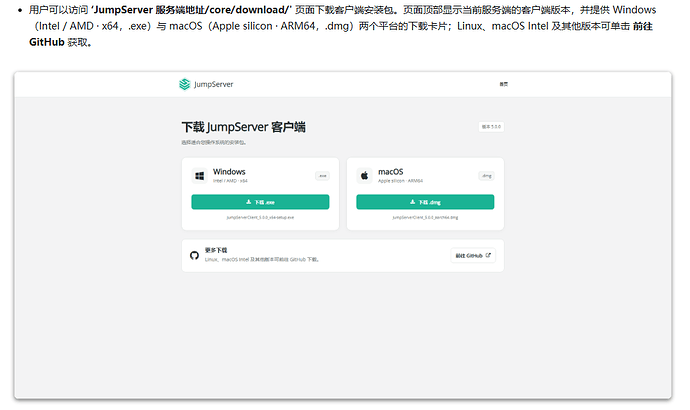Image resolution: width=690 pixels, height=410 pixels.
Task: Click the bold '/core/download/' path in paragraph
Action: [x=245, y=10]
